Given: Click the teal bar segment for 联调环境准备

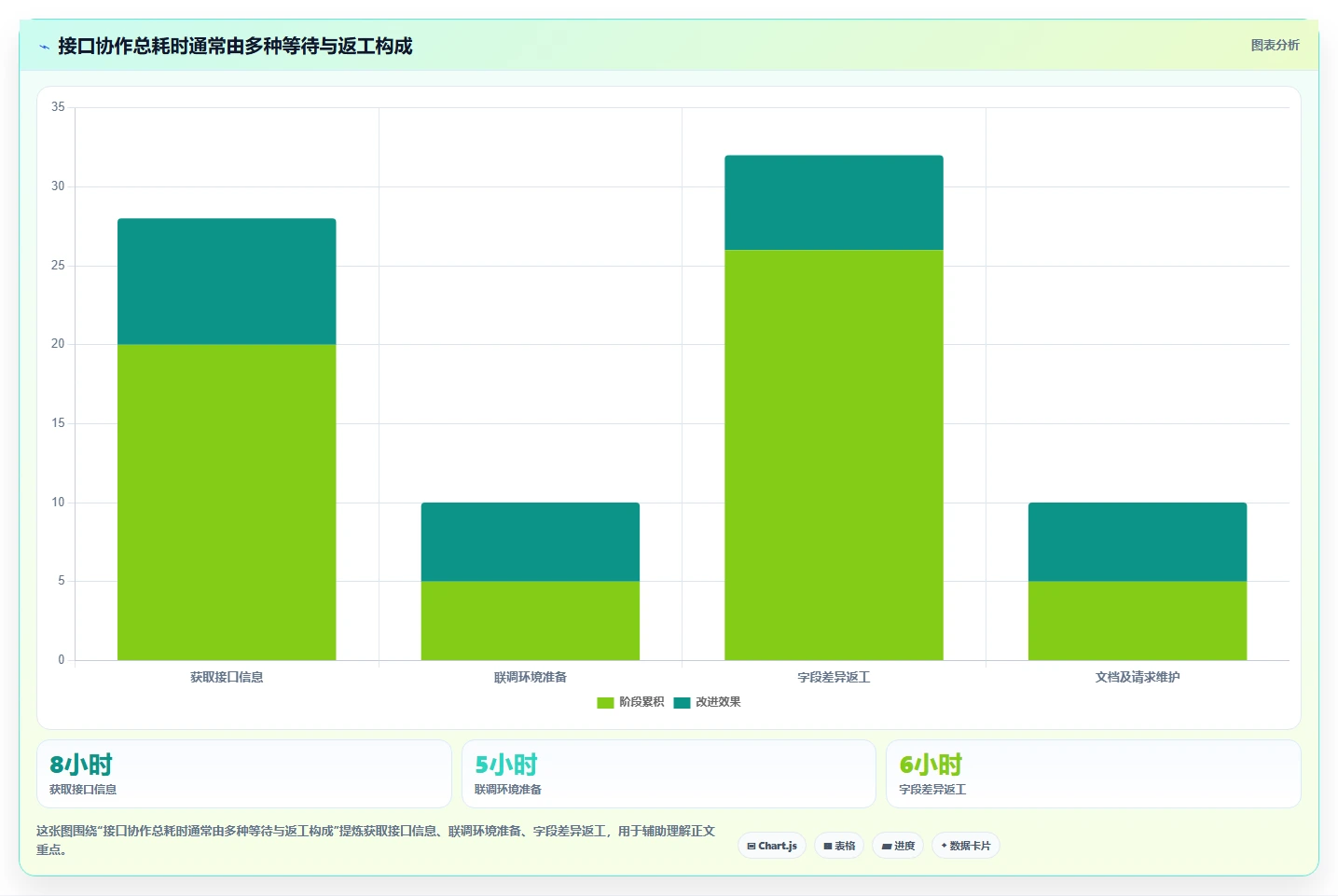Looking at the screenshot, I should pos(531,542).
